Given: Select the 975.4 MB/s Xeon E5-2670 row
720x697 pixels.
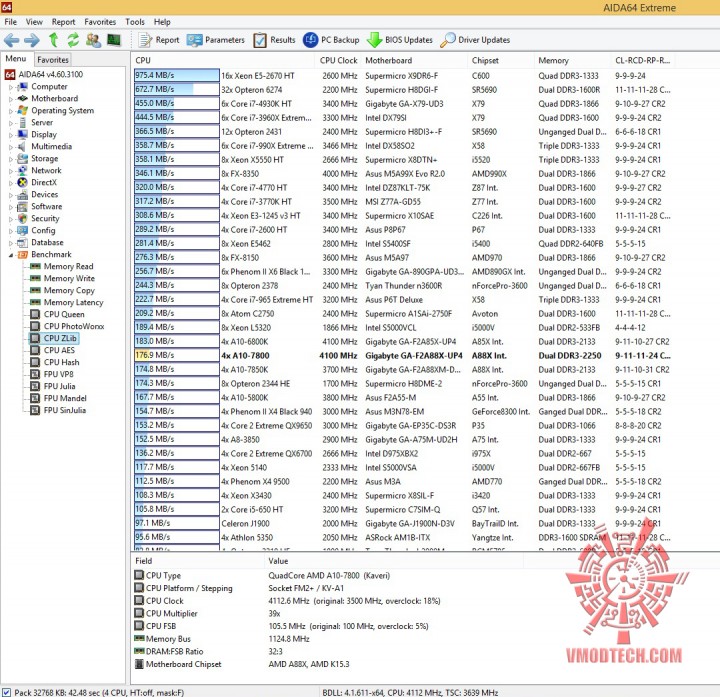Looking at the screenshot, I should point(404,76).
